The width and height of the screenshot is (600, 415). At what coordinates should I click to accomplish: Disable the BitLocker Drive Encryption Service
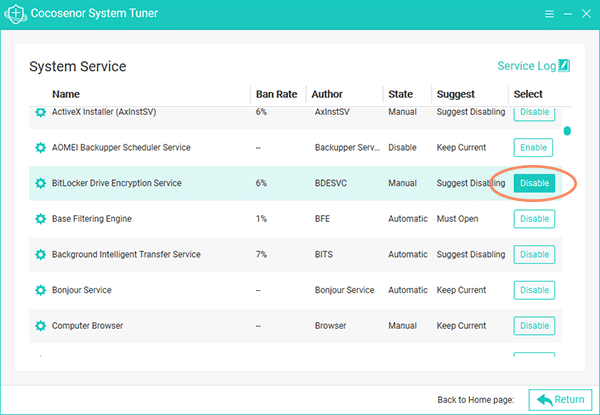pyautogui.click(x=534, y=183)
